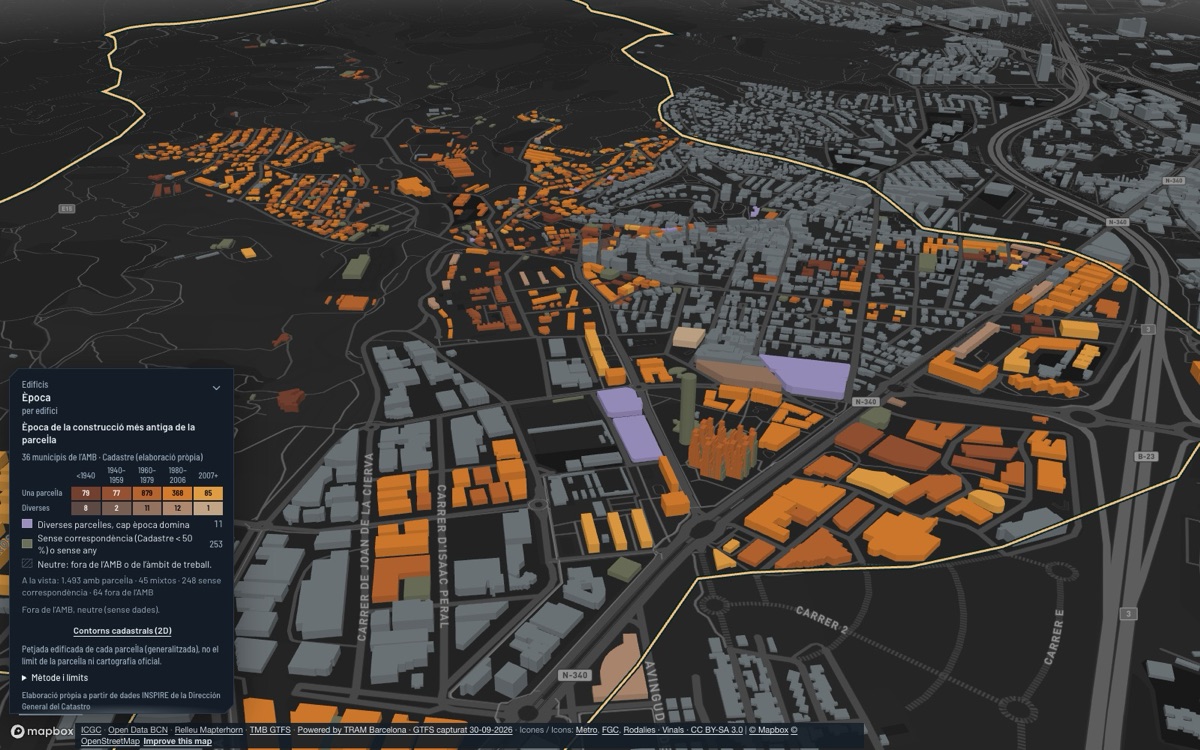Select Una parcel·la 1940-1959 swatch (77)
The image size is (1200, 750).
pyautogui.click(x=116, y=493)
